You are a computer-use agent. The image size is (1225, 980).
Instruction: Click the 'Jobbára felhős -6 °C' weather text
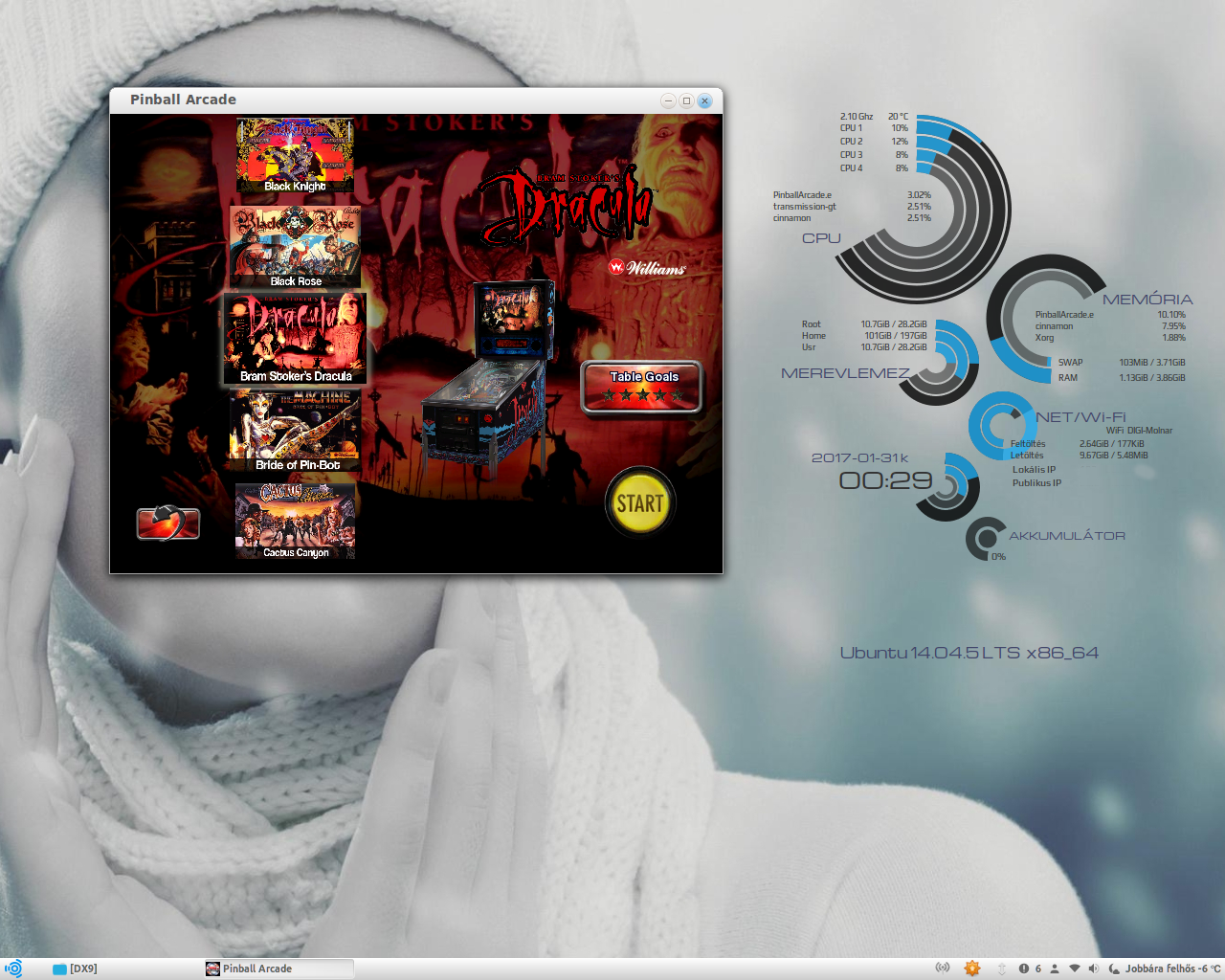point(1172,969)
